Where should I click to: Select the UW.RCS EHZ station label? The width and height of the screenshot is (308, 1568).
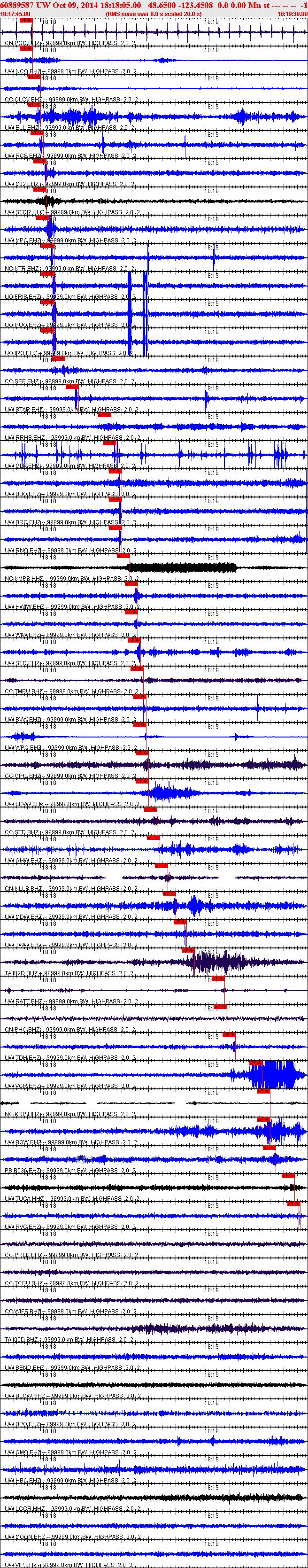pos(70,156)
